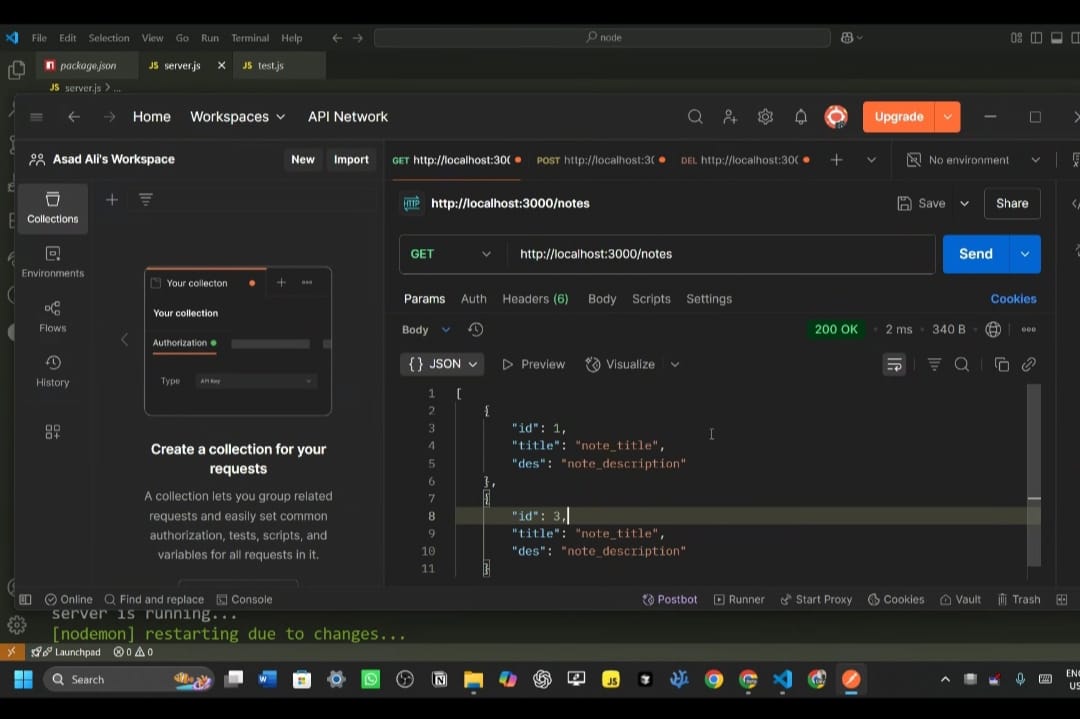
Task: Go back with Postman back arrow
Action: pos(74,117)
